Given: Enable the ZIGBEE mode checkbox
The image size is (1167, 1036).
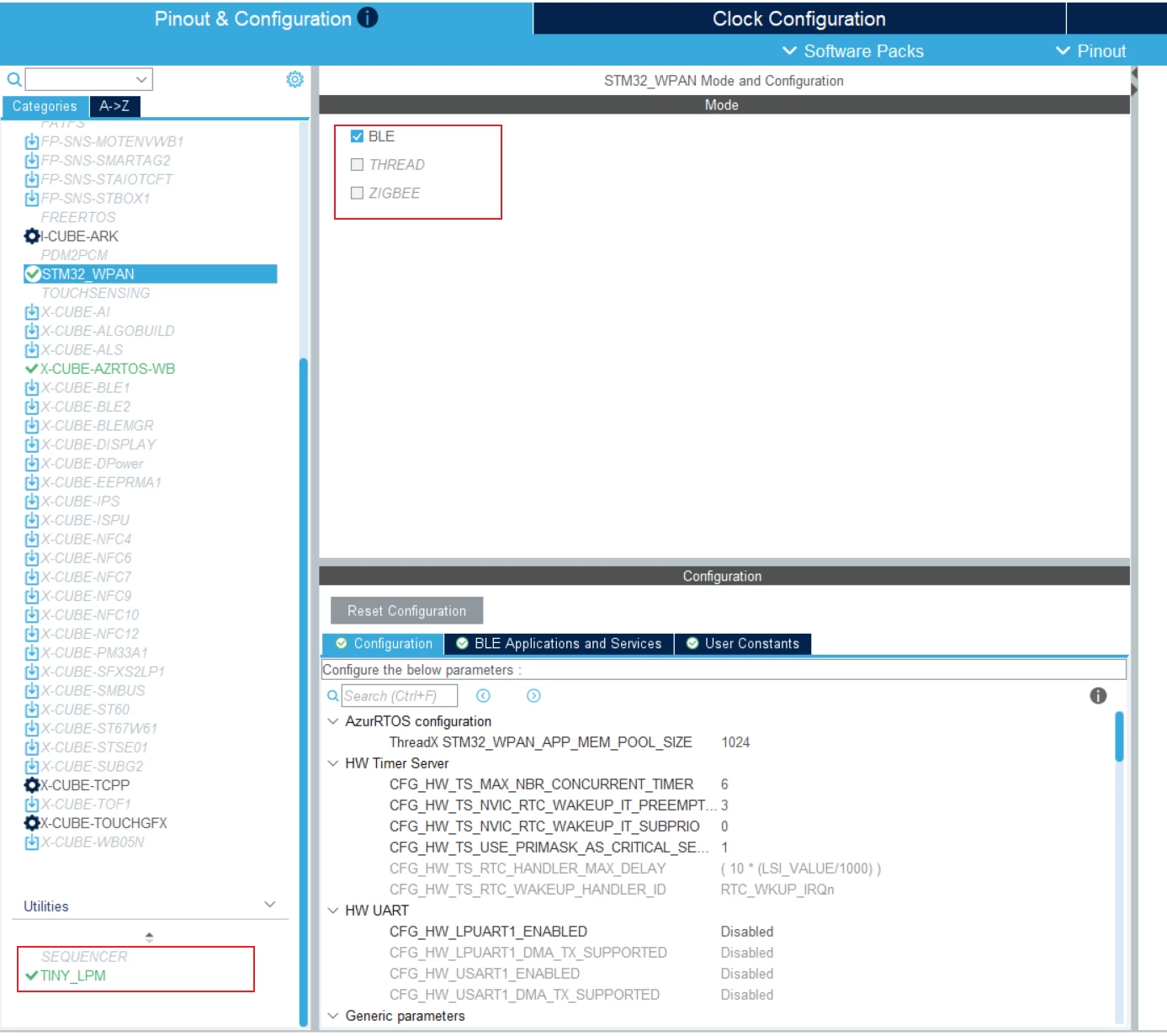Looking at the screenshot, I should (x=357, y=194).
